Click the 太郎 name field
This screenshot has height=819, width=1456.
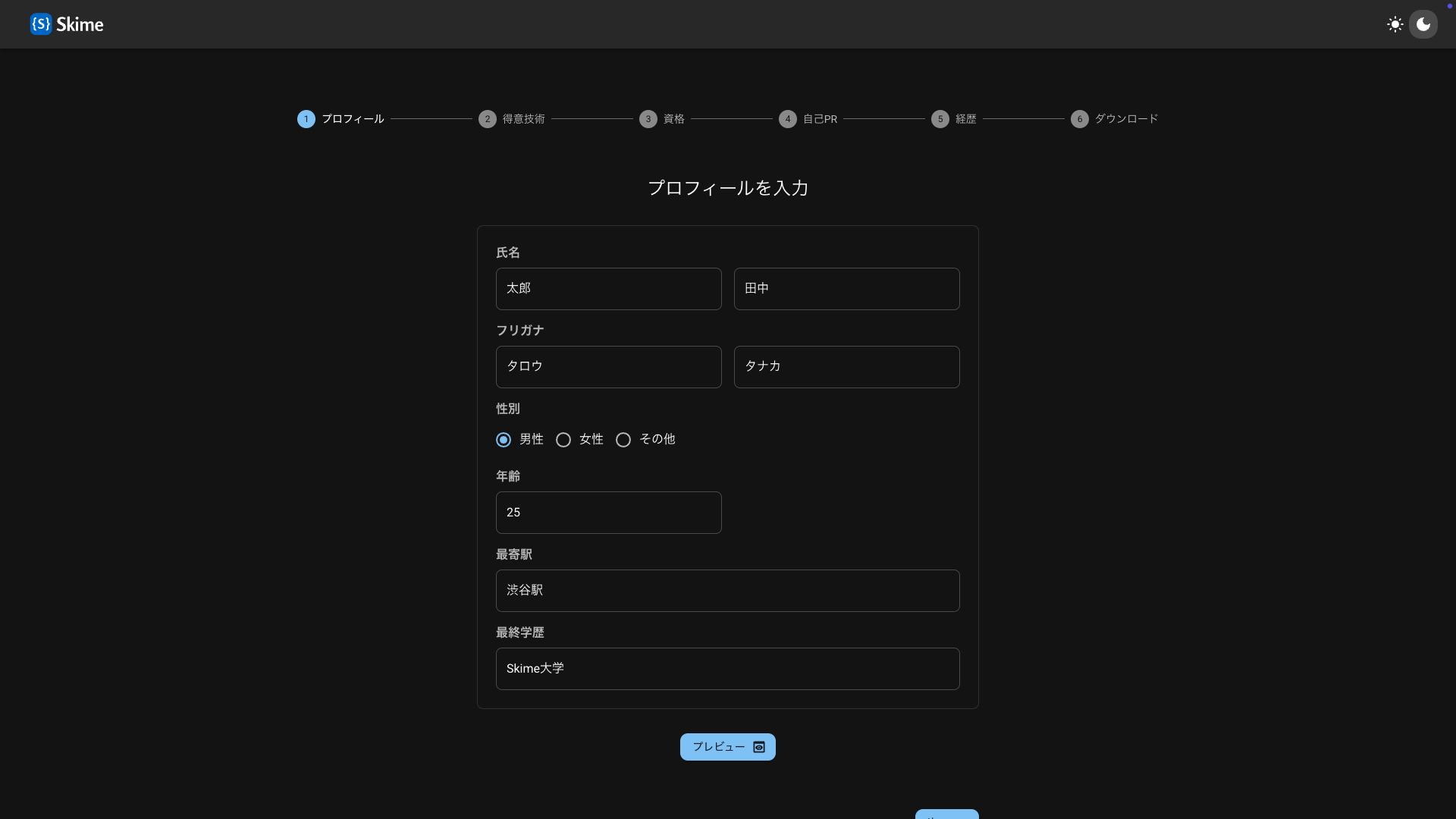tap(608, 289)
